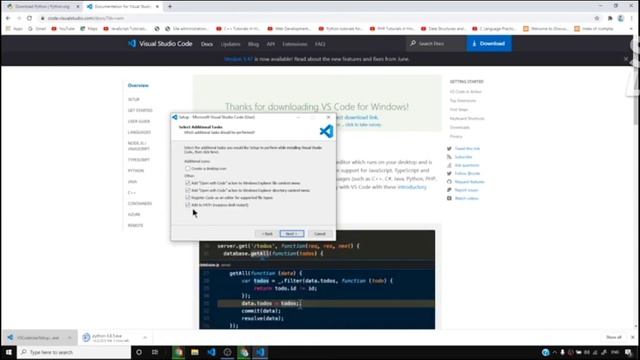Image resolution: width=640 pixels, height=360 pixels.
Task: Click the Subscribe RSS icon
Action: pos(449,157)
